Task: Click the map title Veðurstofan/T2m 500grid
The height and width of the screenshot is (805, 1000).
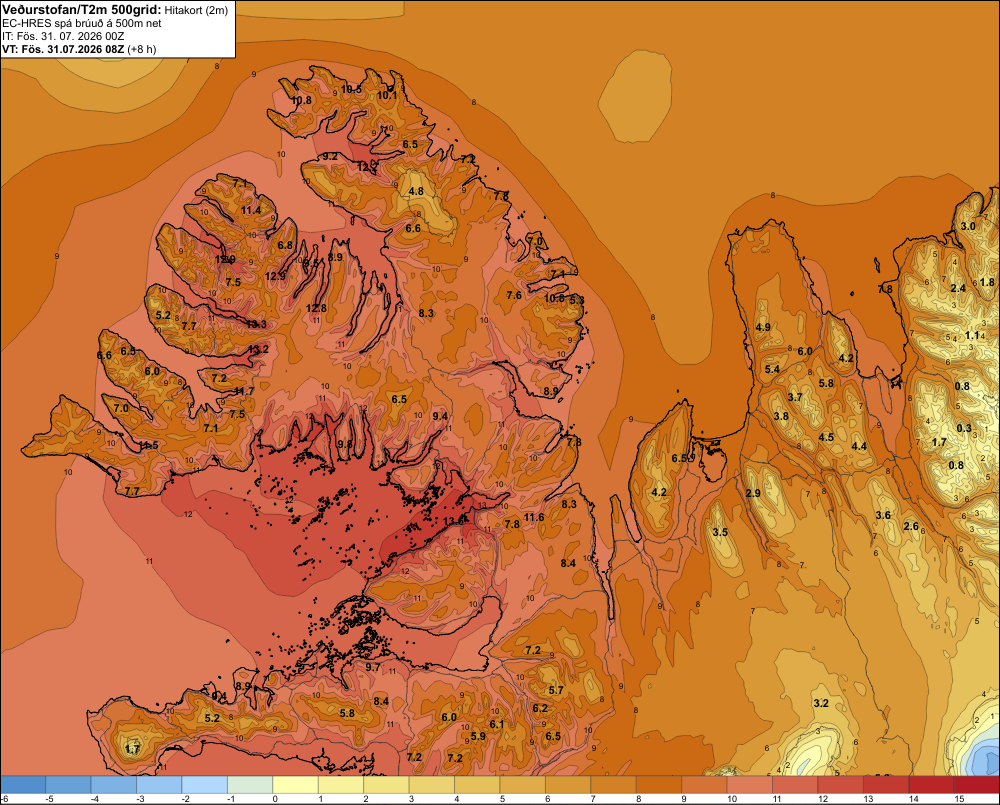Action: tap(82, 9)
